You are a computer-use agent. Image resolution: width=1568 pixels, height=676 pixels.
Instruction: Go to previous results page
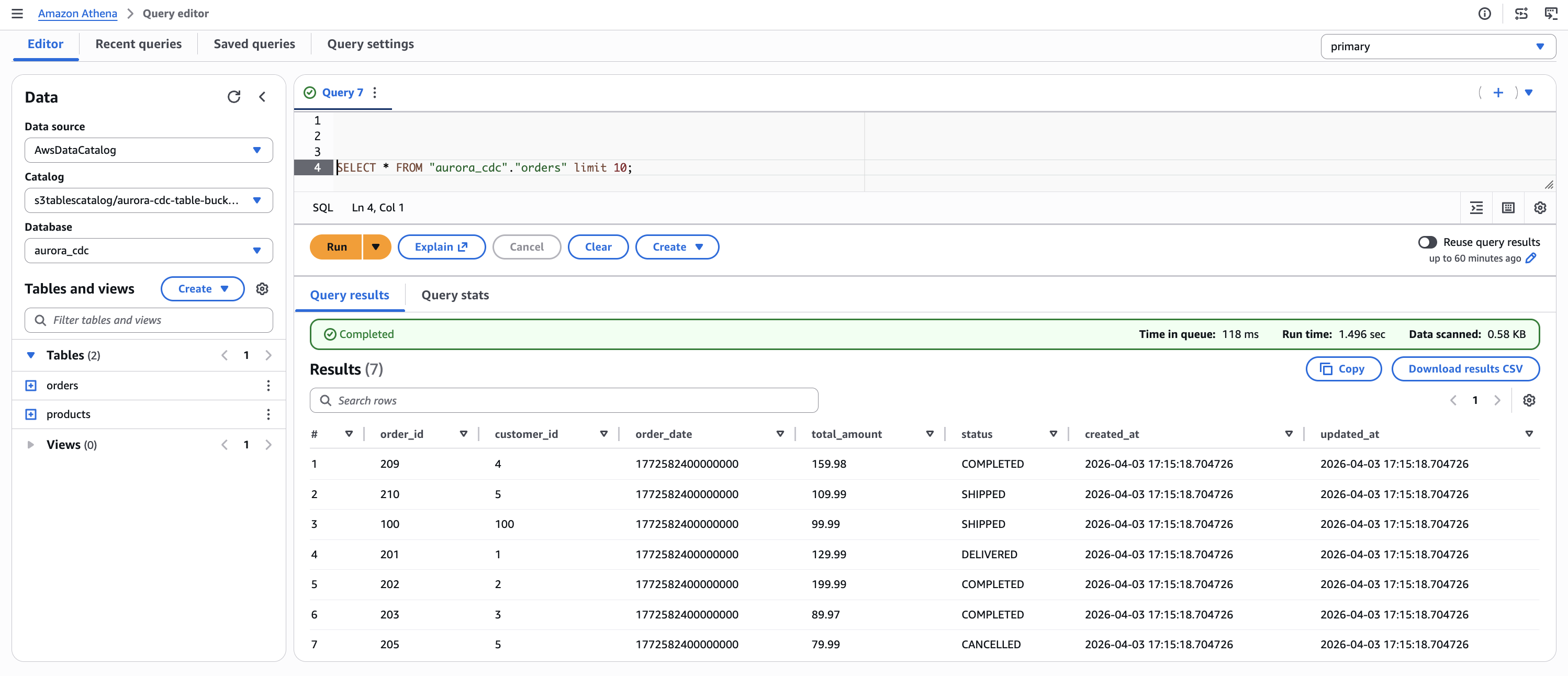click(1453, 400)
